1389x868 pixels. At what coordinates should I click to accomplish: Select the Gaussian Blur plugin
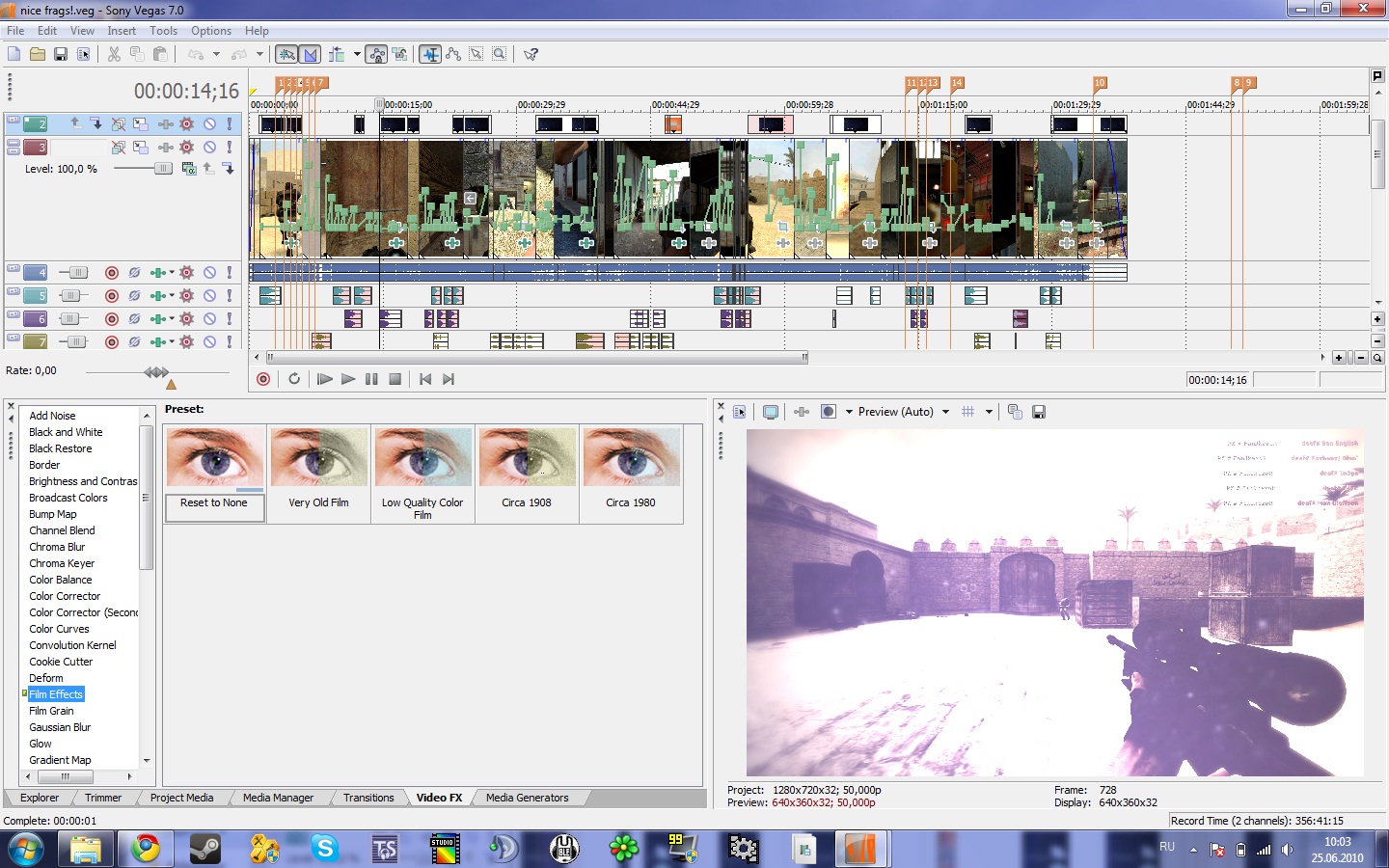[x=60, y=727]
